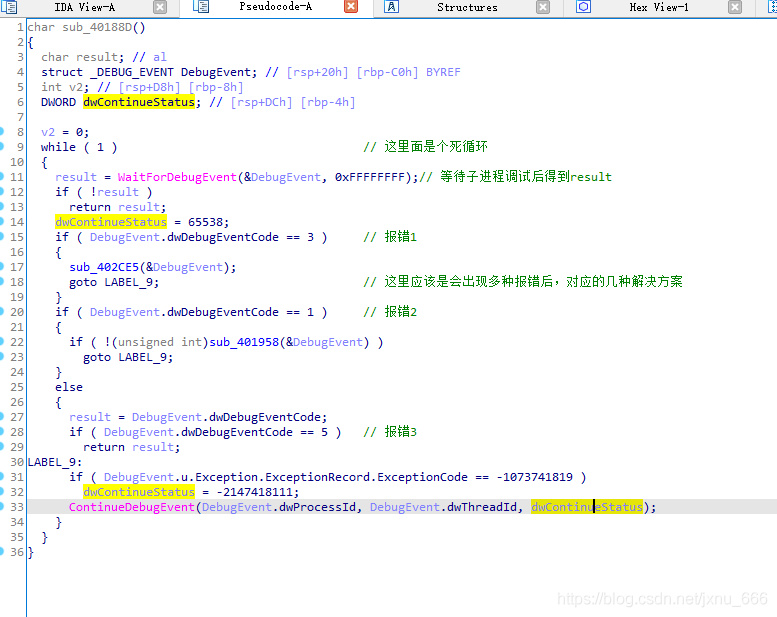Click the LABEL_9: label on line 30

pyautogui.click(x=55, y=462)
